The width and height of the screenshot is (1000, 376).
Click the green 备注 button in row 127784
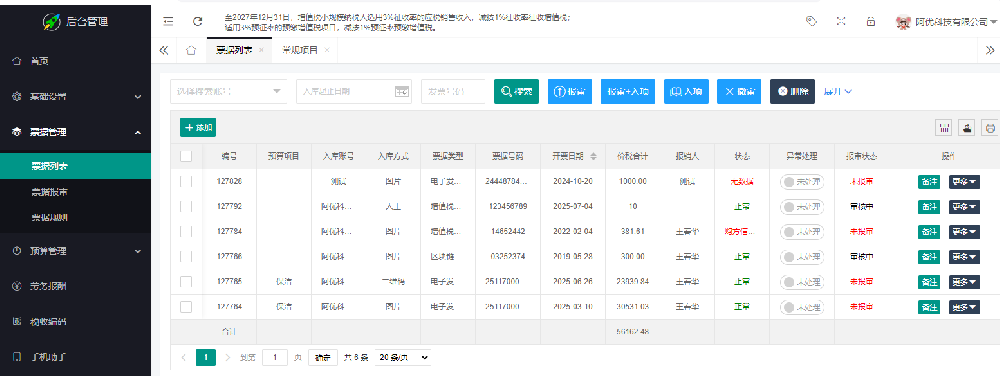pyautogui.click(x=929, y=231)
